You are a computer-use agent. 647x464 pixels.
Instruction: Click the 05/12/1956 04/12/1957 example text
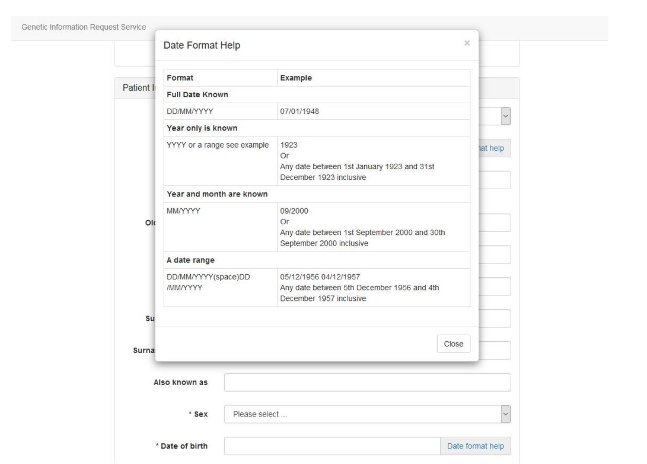(x=320, y=277)
